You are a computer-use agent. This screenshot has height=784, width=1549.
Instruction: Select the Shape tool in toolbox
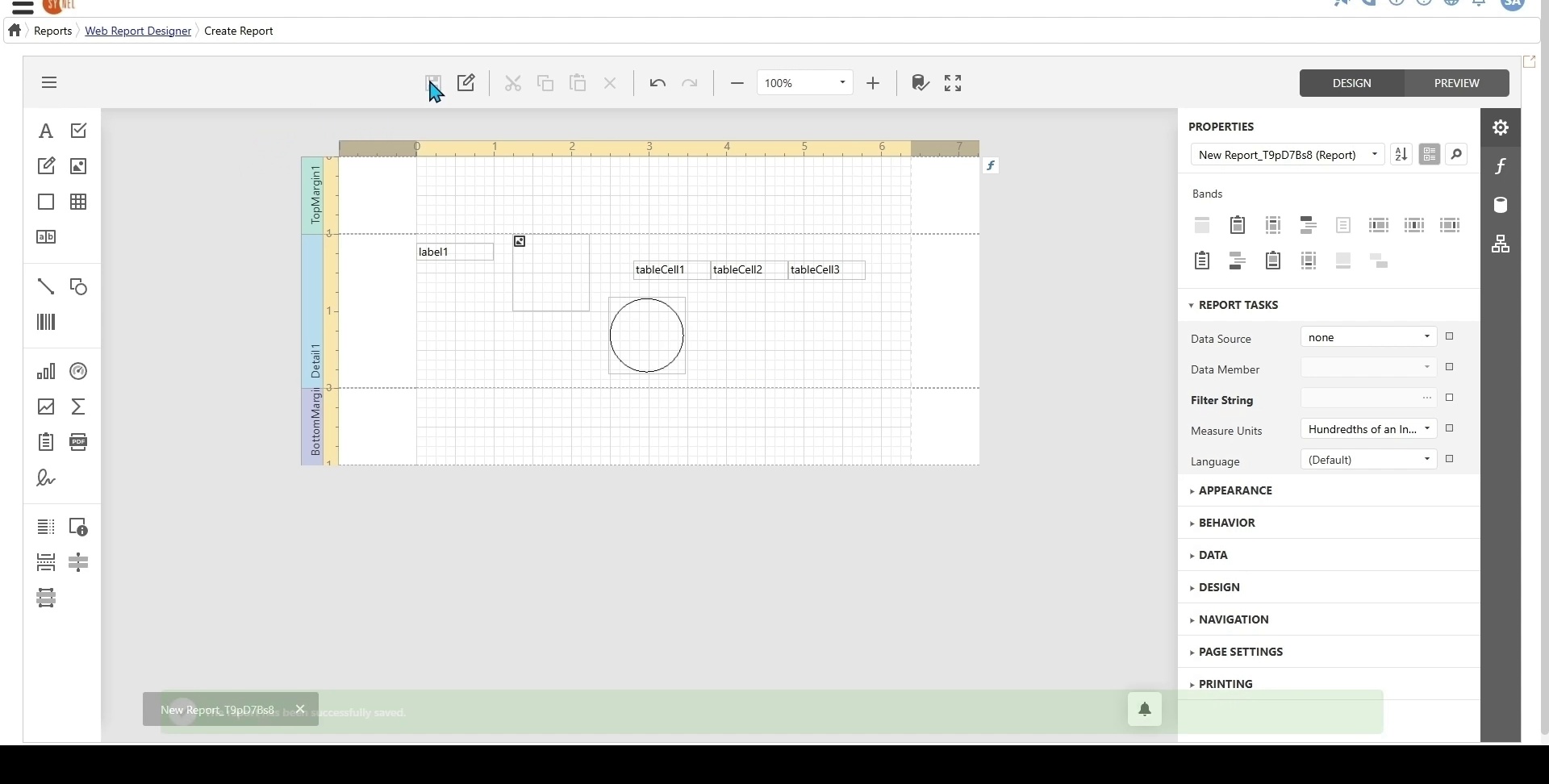78,286
